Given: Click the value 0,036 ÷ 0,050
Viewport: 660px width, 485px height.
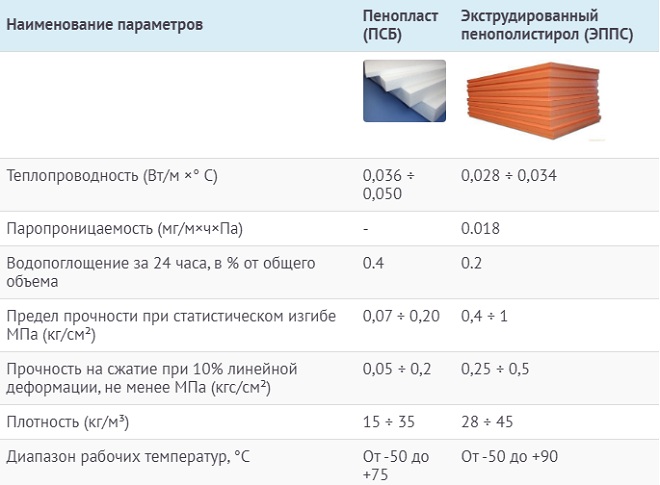Looking at the screenshot, I should coord(389,184).
